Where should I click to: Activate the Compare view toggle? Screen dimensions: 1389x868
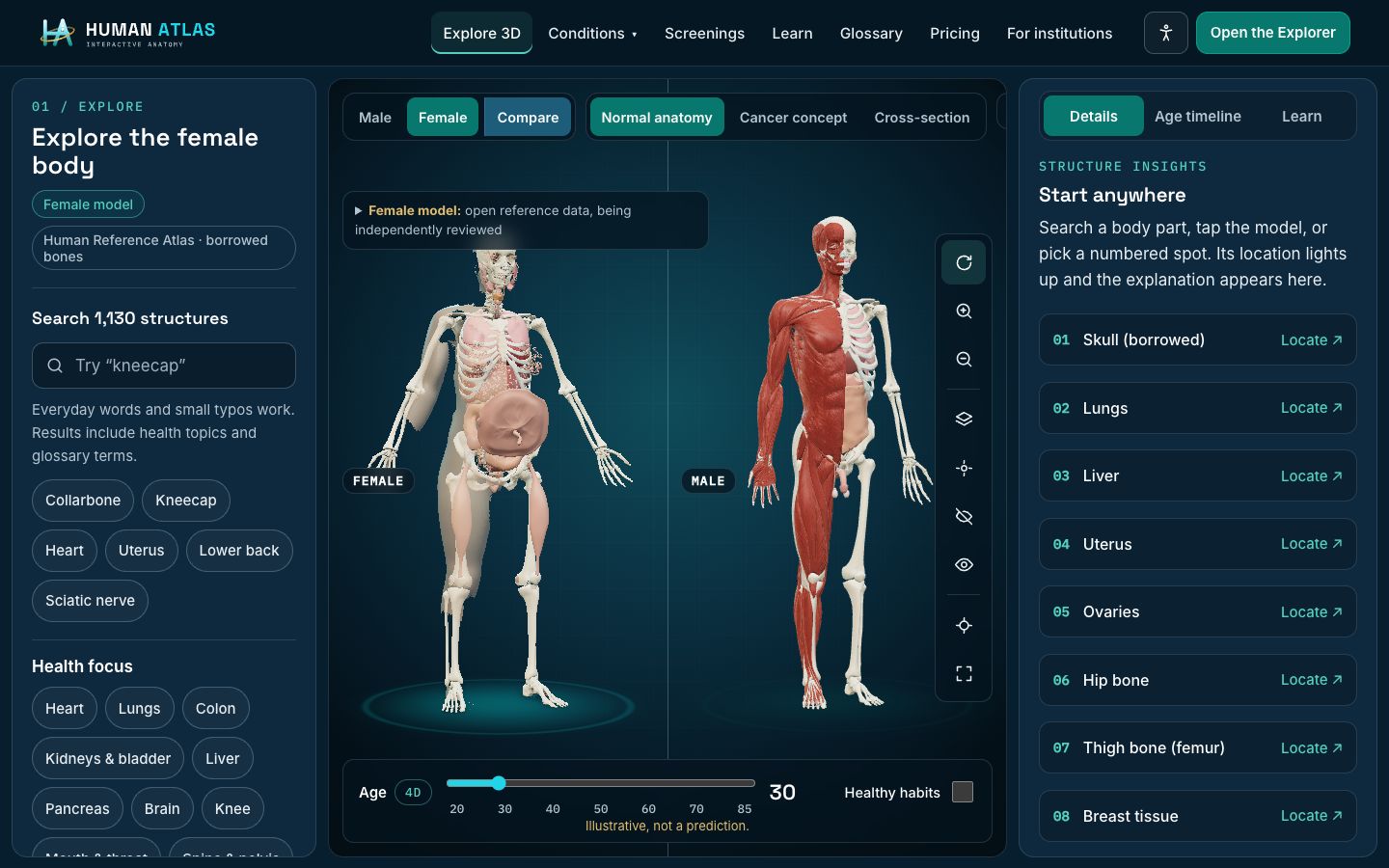[x=528, y=118]
